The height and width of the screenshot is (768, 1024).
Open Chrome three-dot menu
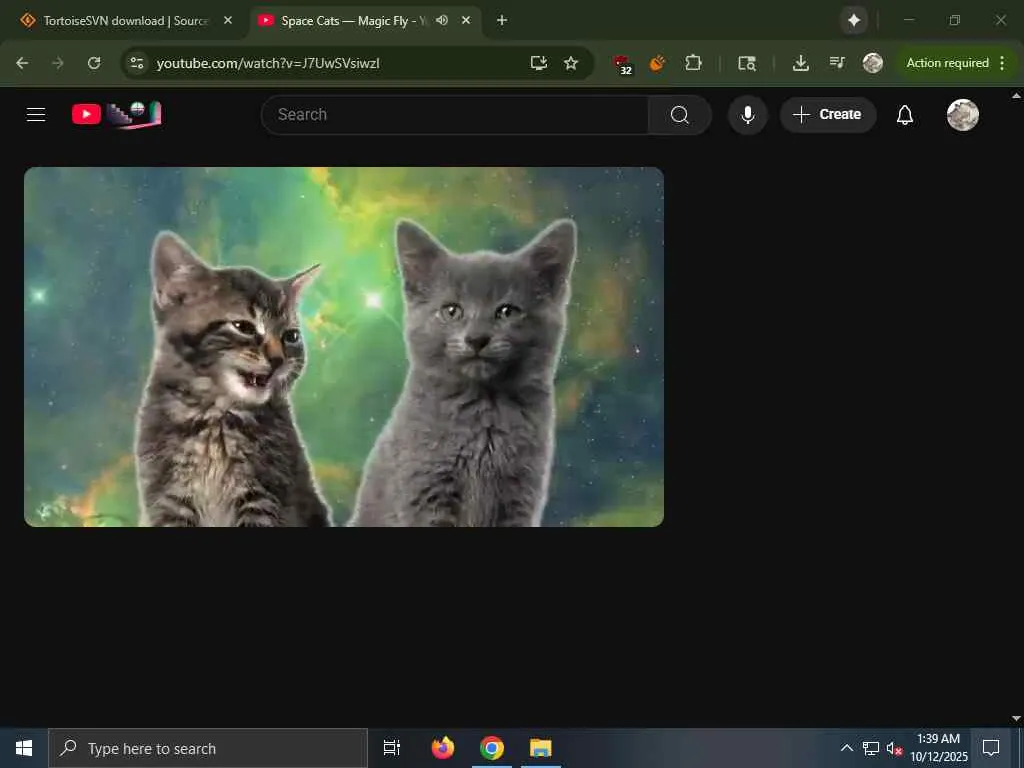click(x=1002, y=63)
